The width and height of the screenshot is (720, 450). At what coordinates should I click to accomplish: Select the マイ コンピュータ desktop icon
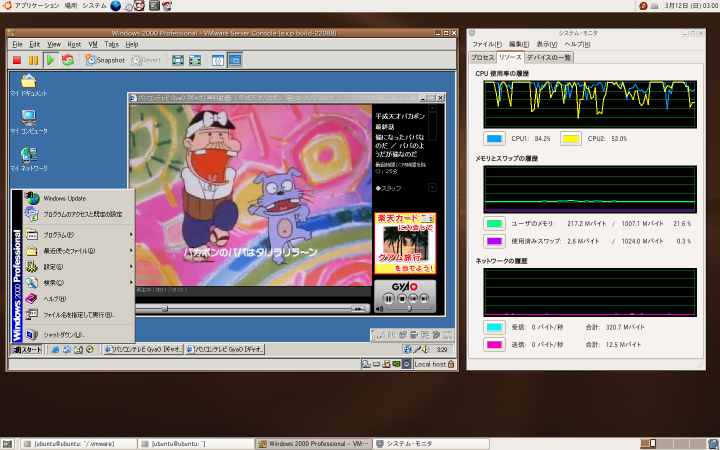tap(28, 122)
